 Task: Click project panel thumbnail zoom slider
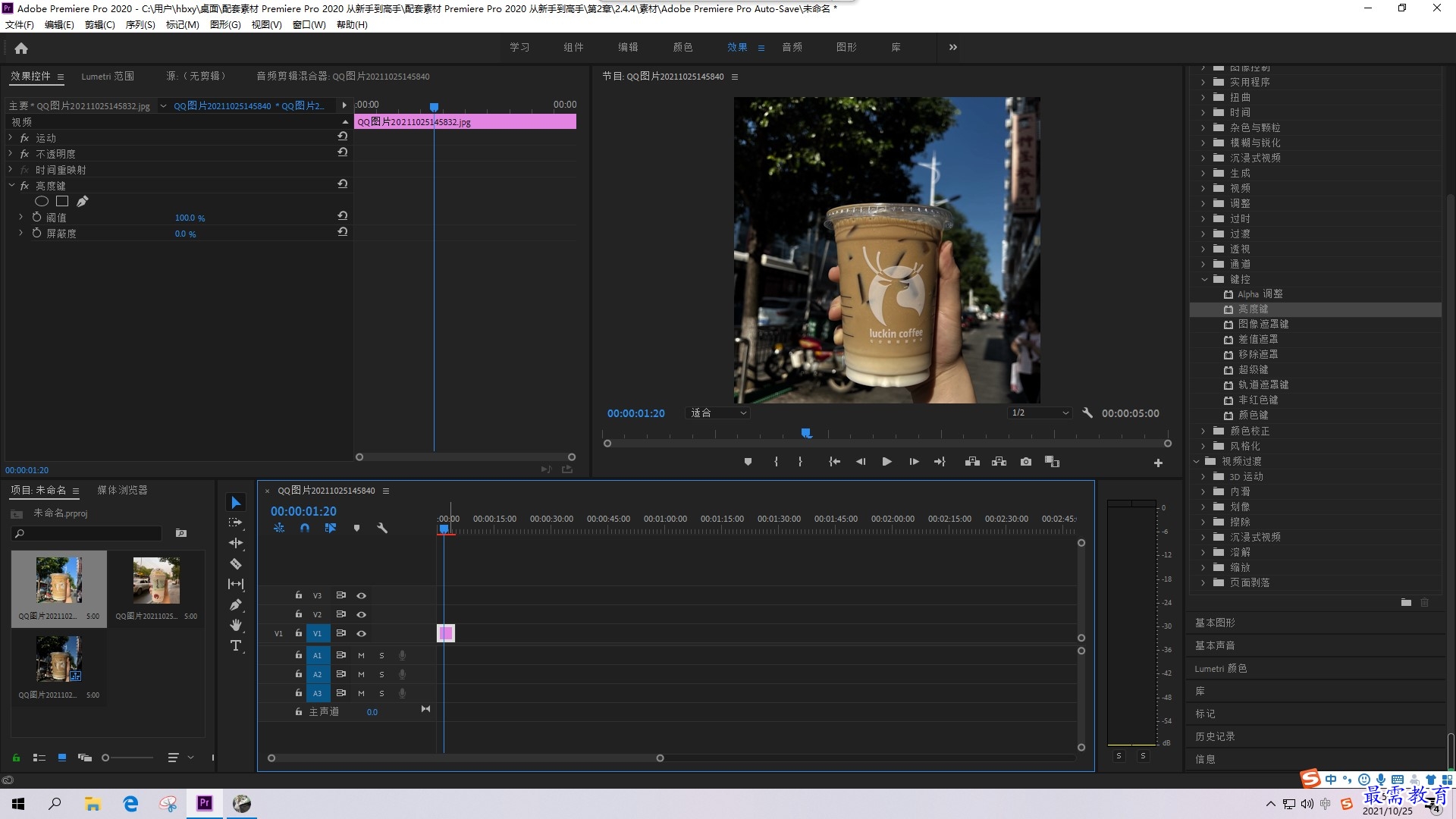(106, 758)
